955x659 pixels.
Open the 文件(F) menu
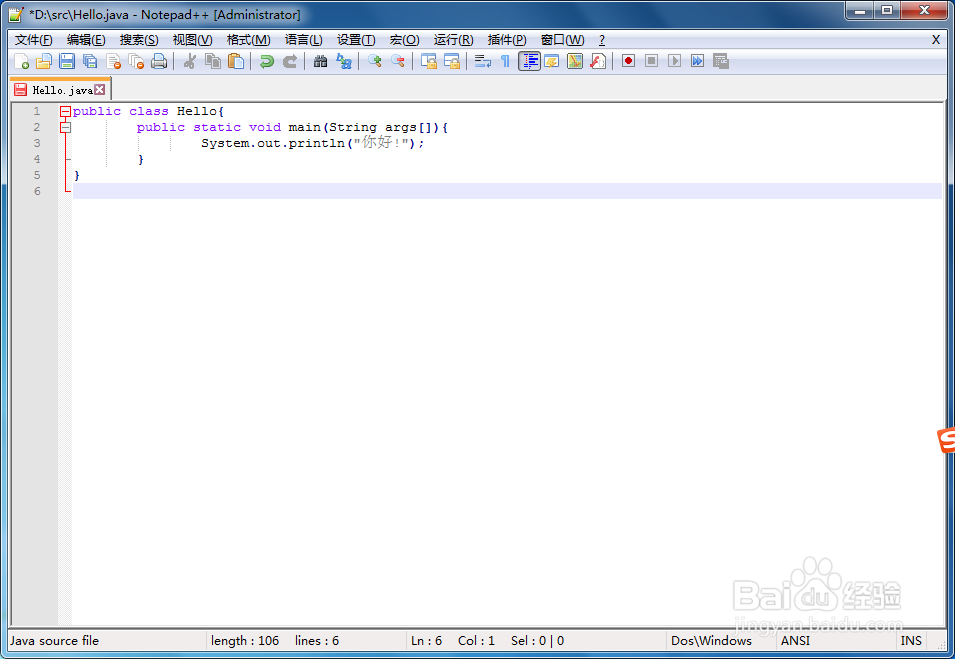(x=33, y=40)
